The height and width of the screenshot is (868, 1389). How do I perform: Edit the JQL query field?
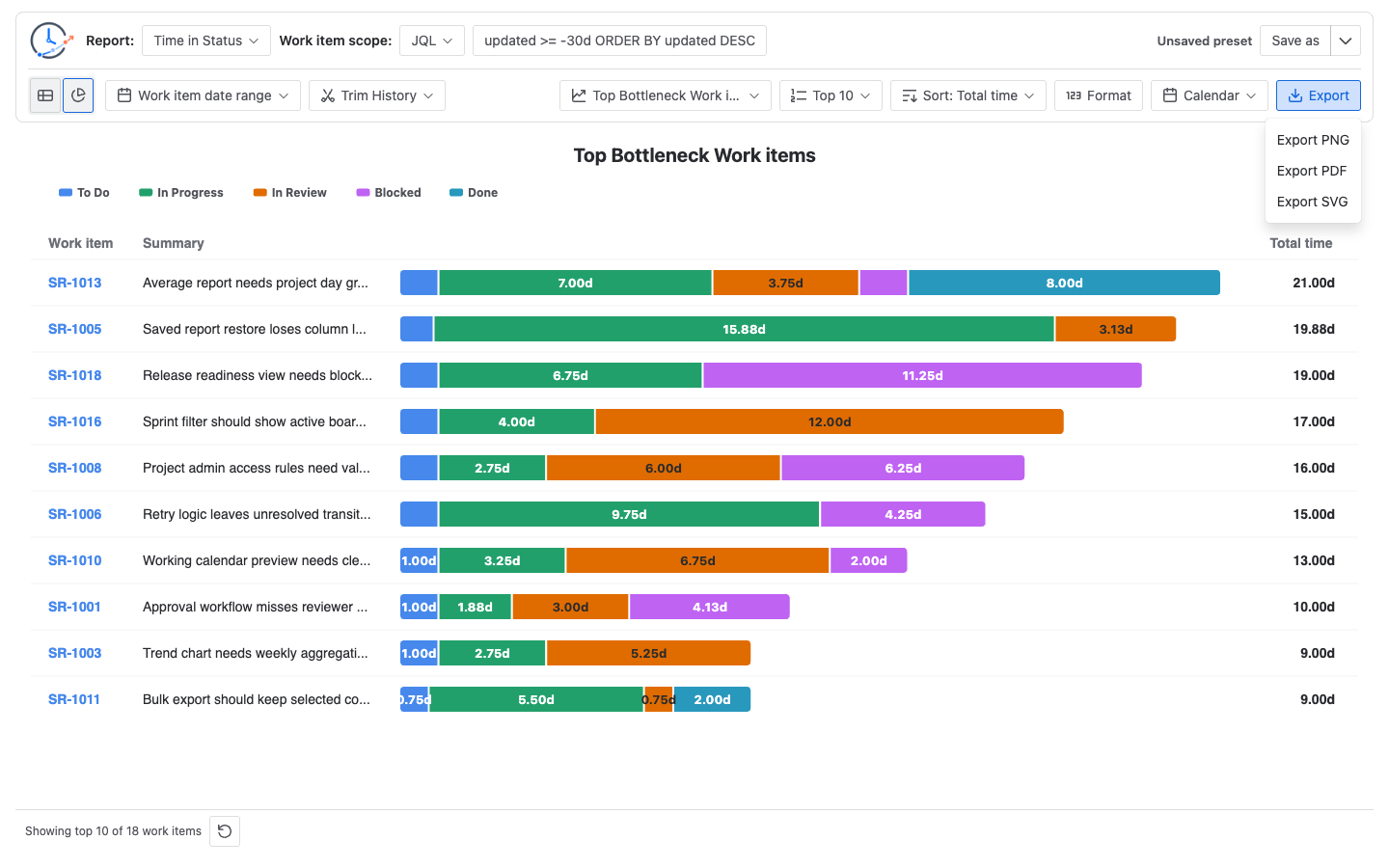[619, 41]
